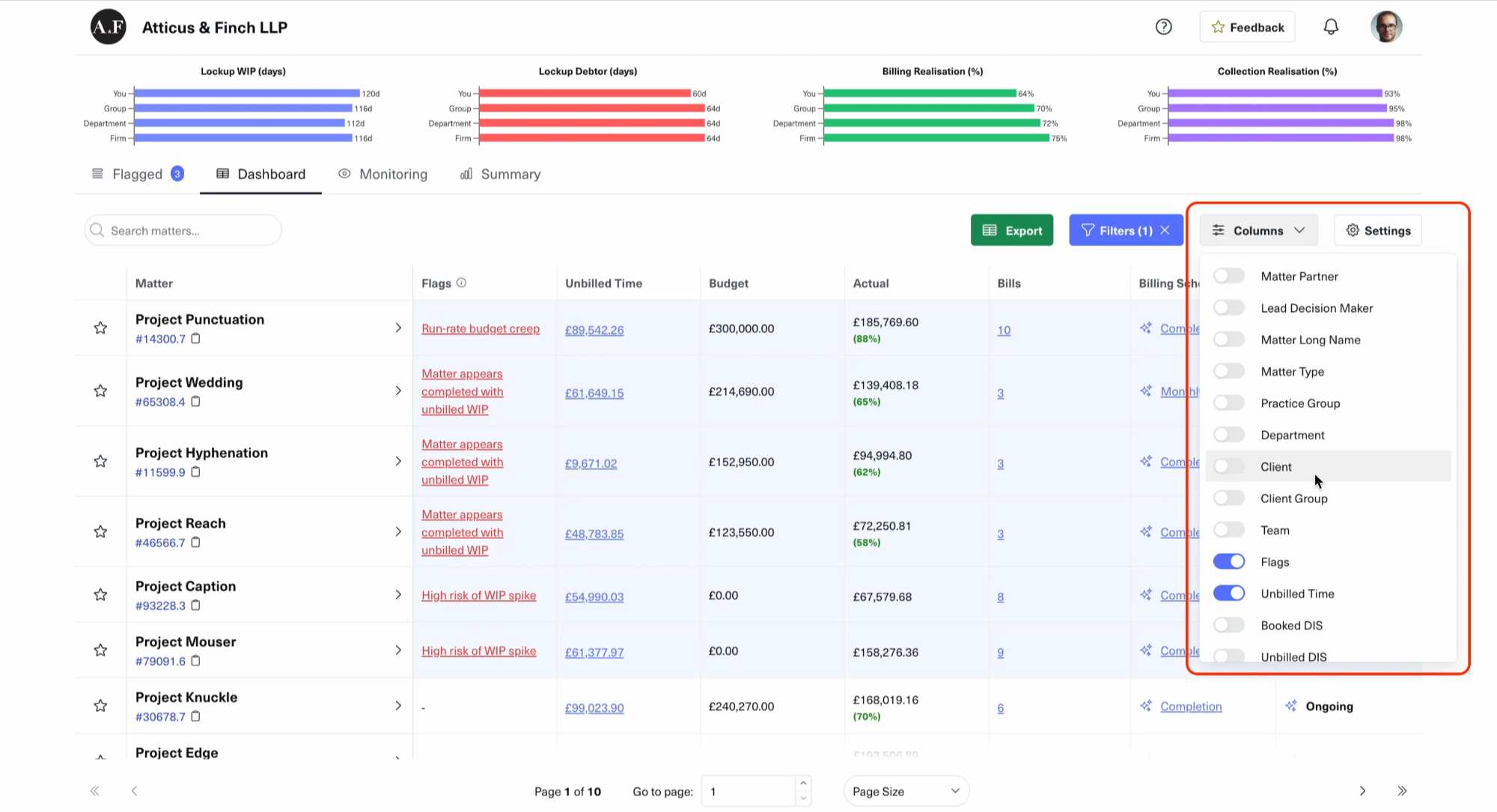
Task: Click the green Export button
Action: [1011, 231]
